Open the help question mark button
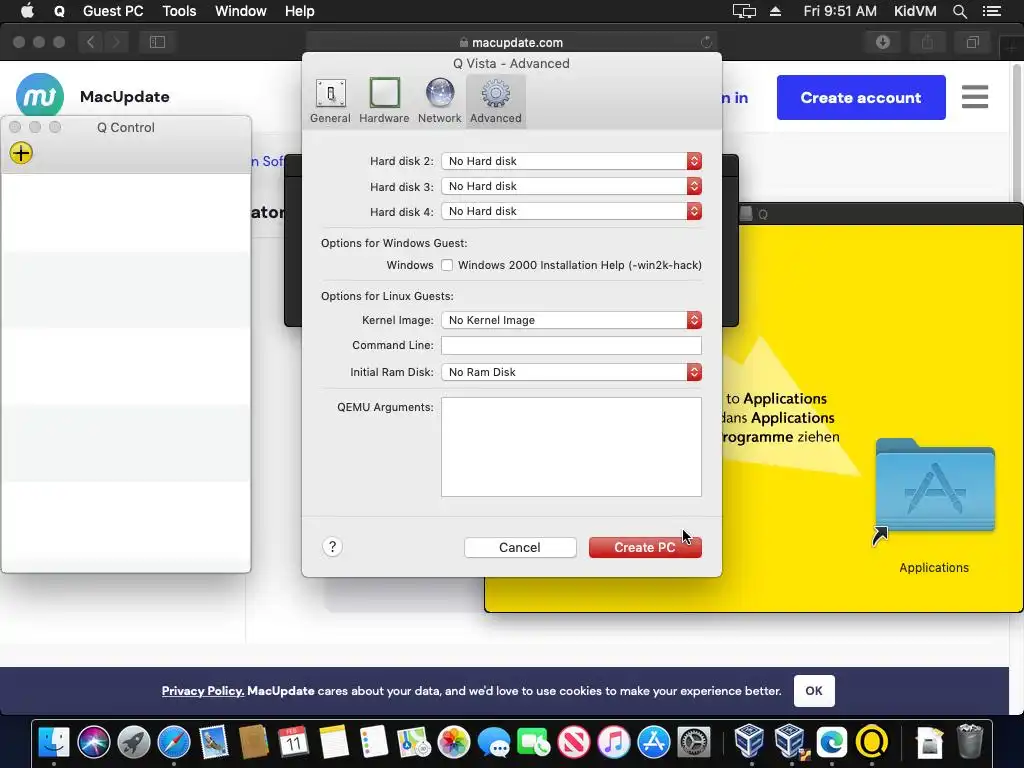The image size is (1024, 768). [332, 547]
